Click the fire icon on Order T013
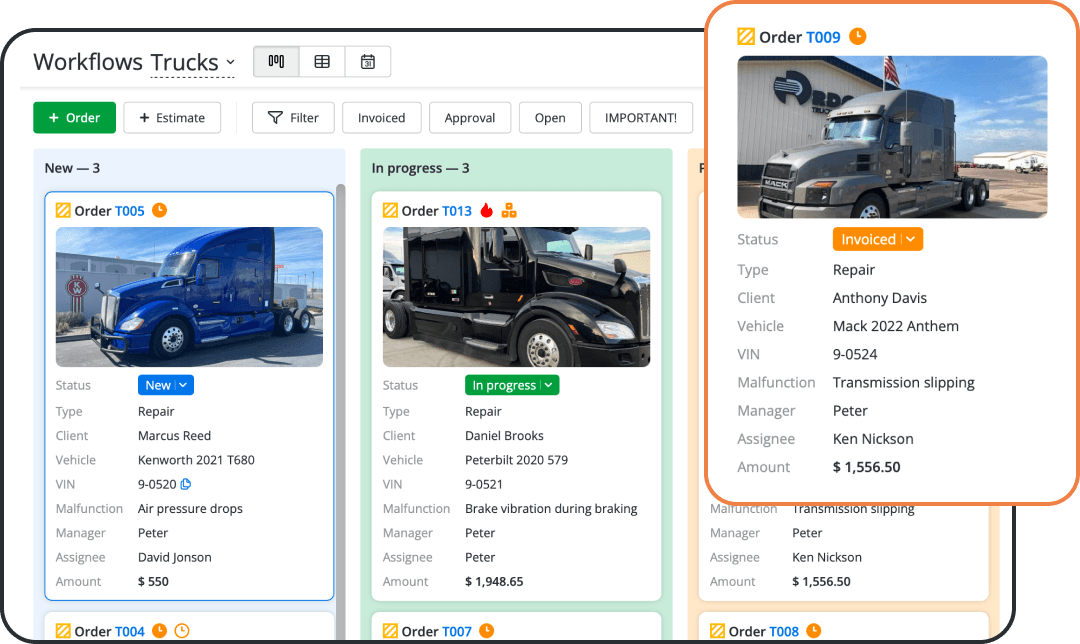 [x=487, y=210]
